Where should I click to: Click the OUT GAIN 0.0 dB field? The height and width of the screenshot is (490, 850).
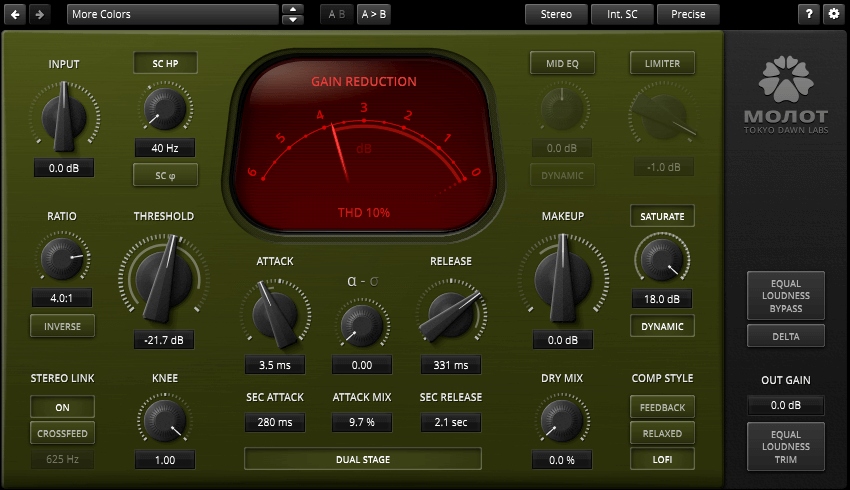[786, 405]
